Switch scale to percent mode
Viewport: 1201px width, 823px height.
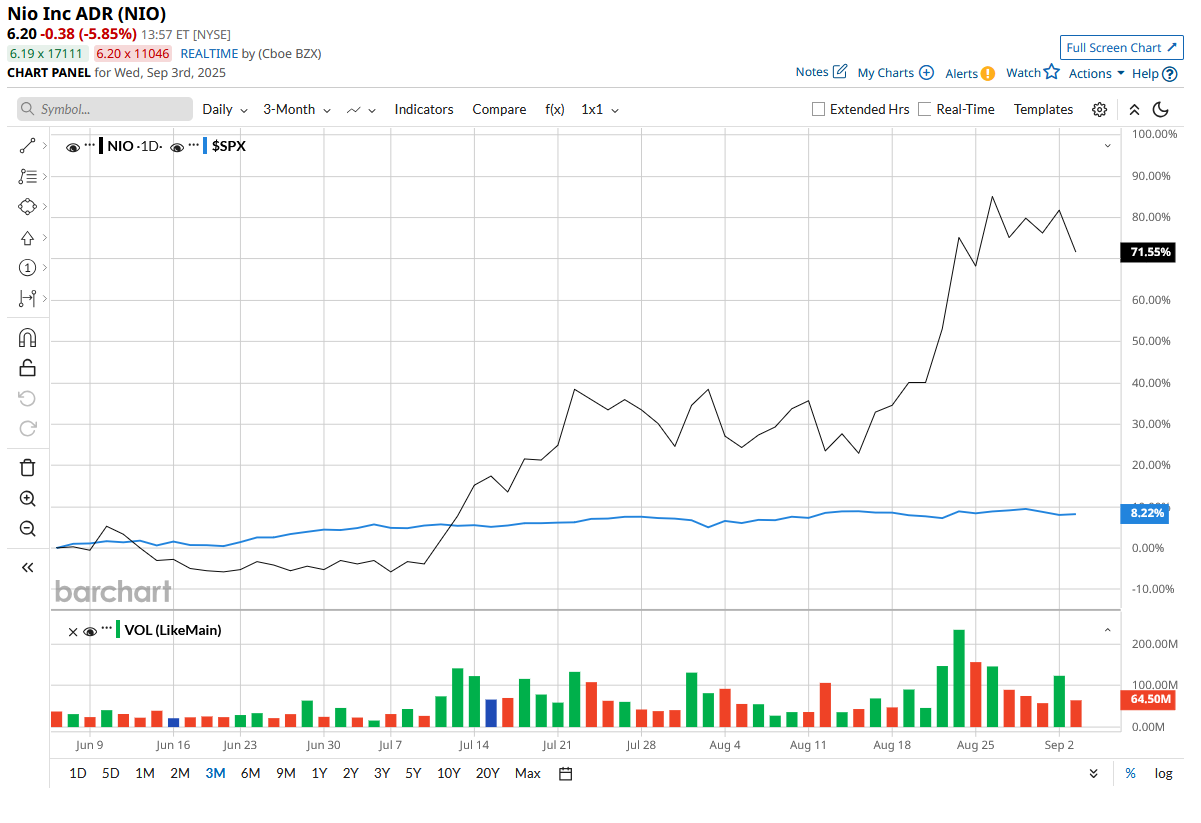[1130, 773]
